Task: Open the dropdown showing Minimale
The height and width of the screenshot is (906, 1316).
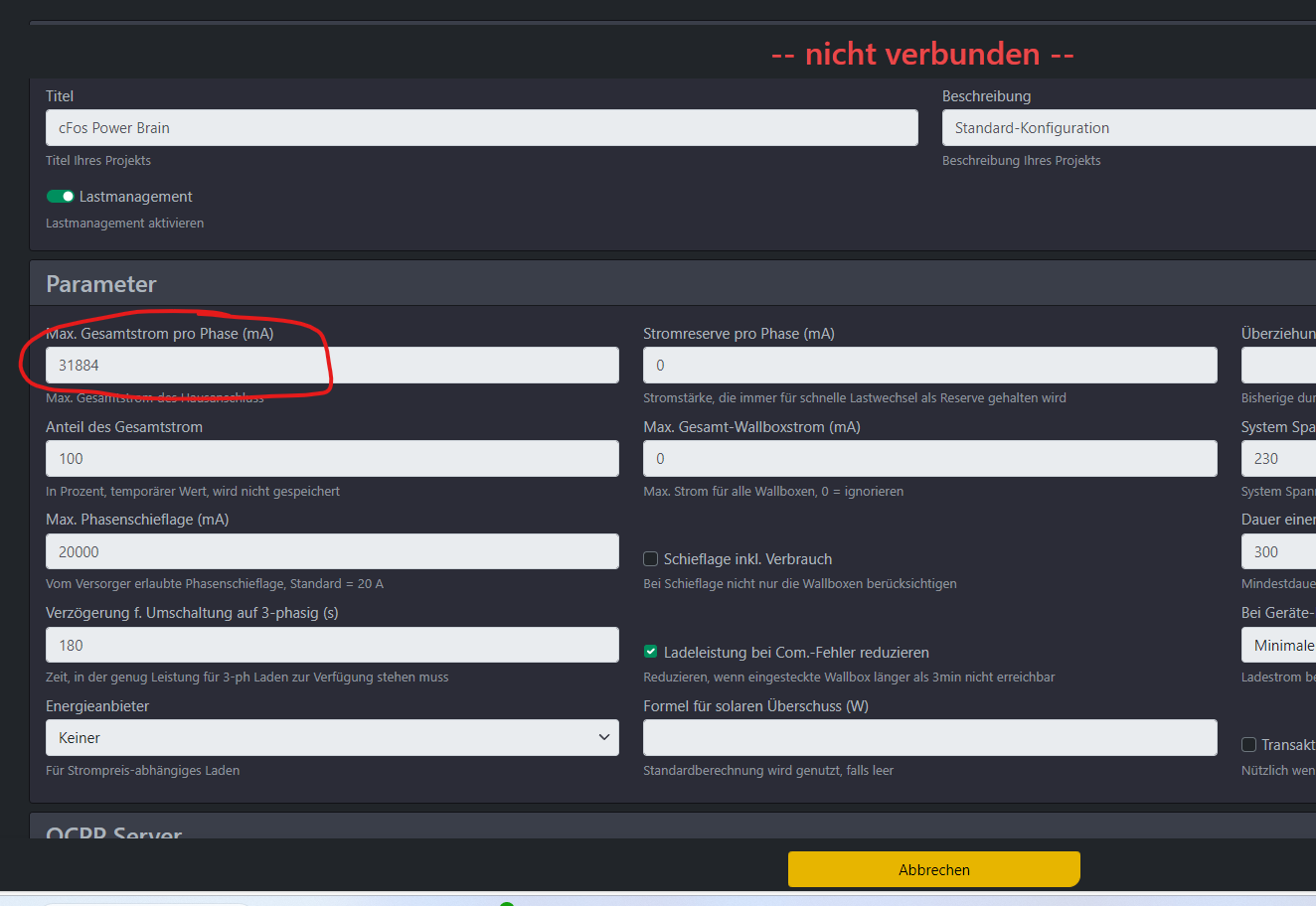Action: click(1280, 646)
